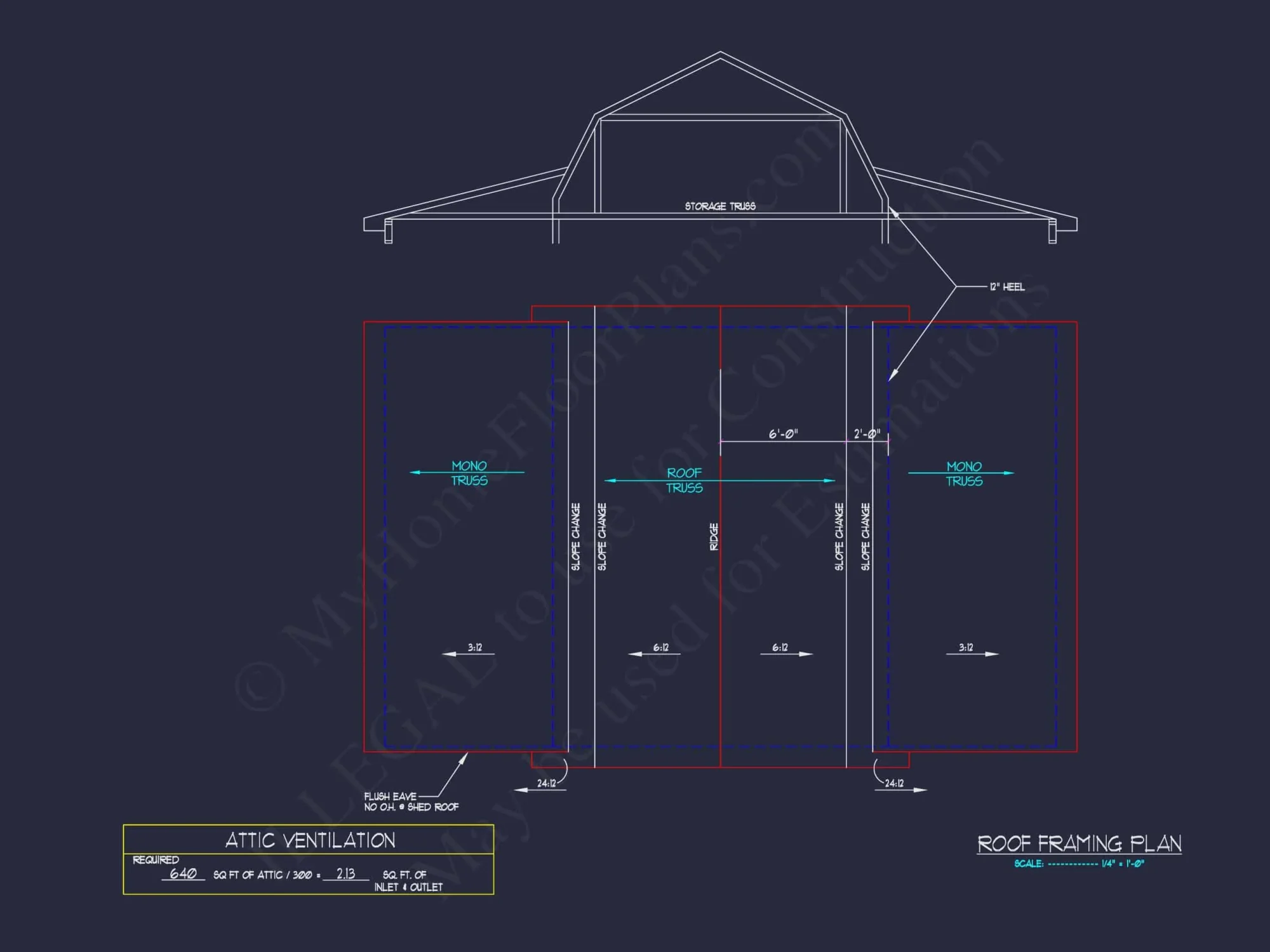Click the right 6:12 slope indicator
This screenshot has height=952, width=1270.
(x=780, y=649)
